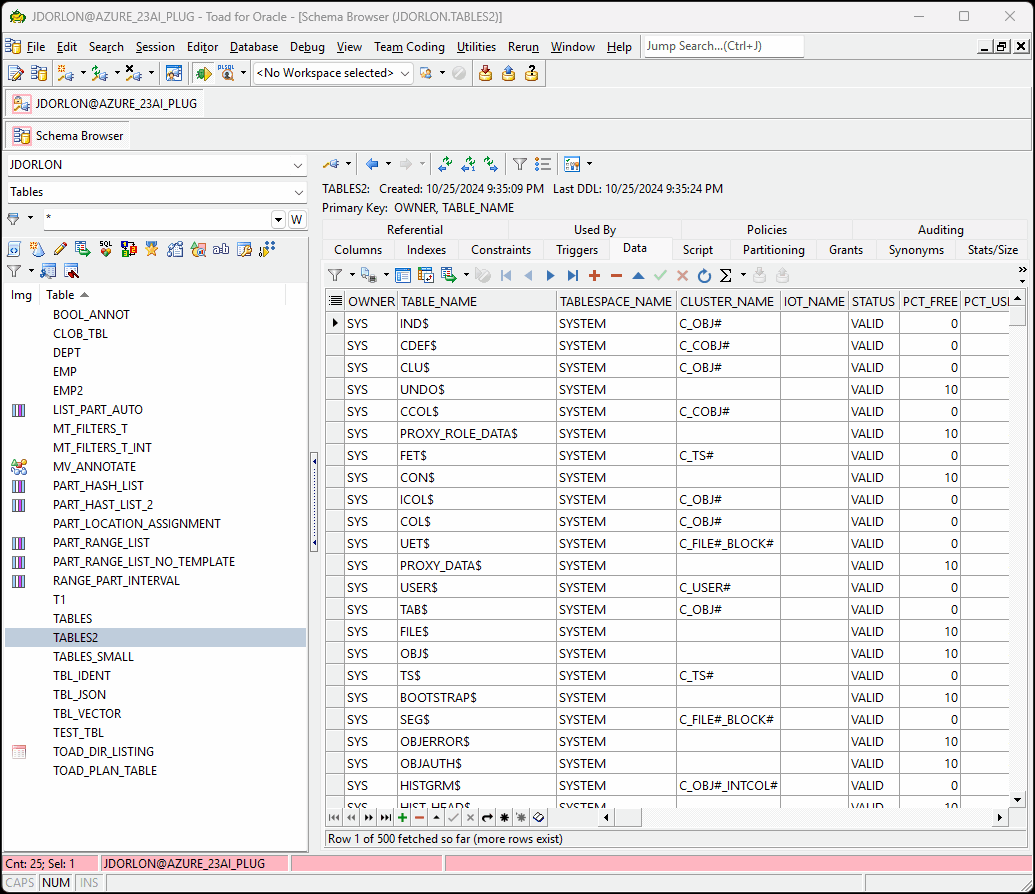Click the back navigation blue arrow
This screenshot has height=894, width=1035.
(372, 164)
